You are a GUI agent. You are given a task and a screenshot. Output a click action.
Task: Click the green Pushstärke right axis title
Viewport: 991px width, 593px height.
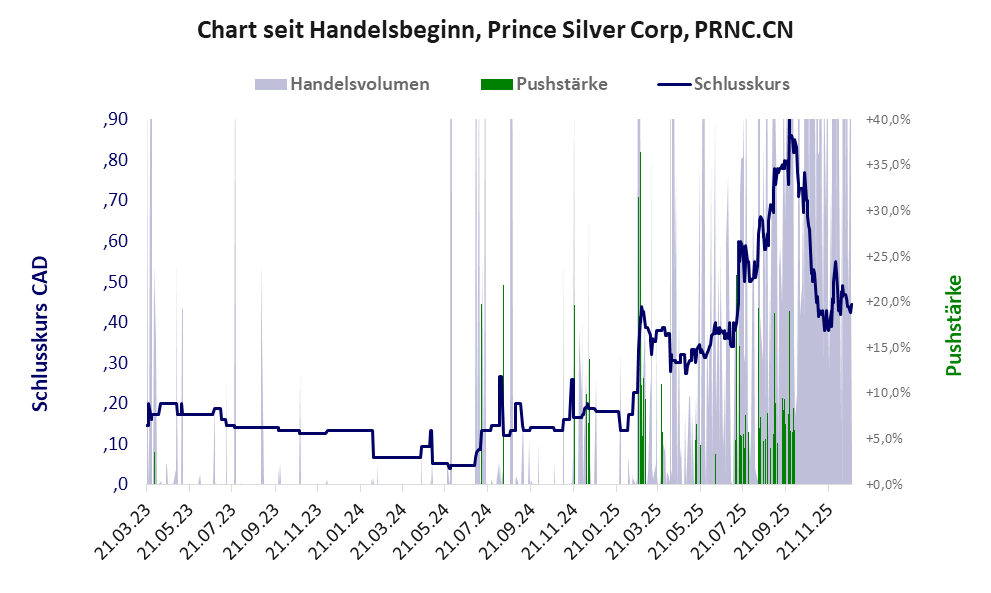click(x=953, y=326)
